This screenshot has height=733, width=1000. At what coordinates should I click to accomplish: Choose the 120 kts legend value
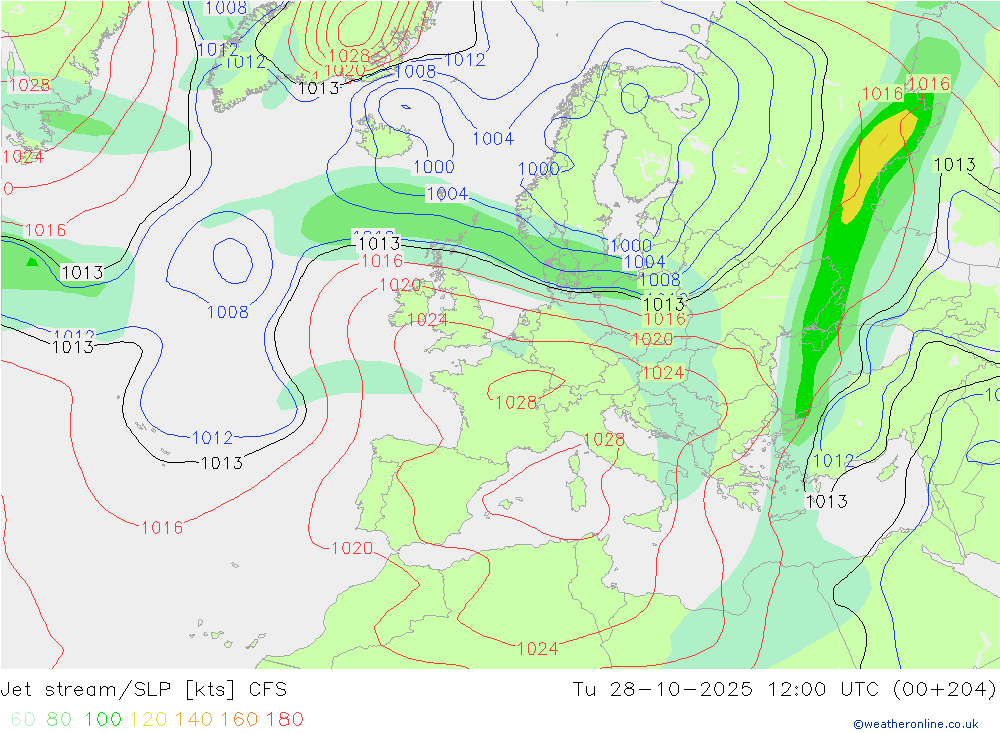point(148,719)
